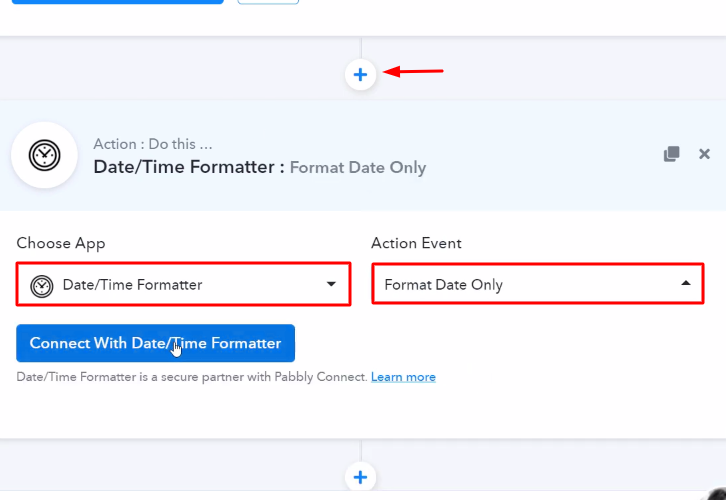Duplicate the Date/Time Formatter action step
This screenshot has height=500, width=726.
pyautogui.click(x=671, y=154)
